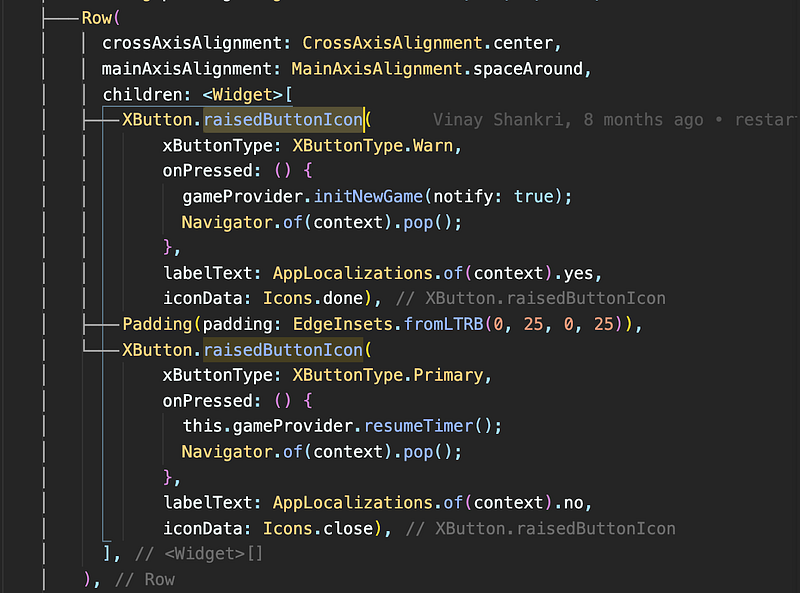
Task: Click the this.gameProvider reference
Action: (x=267, y=426)
